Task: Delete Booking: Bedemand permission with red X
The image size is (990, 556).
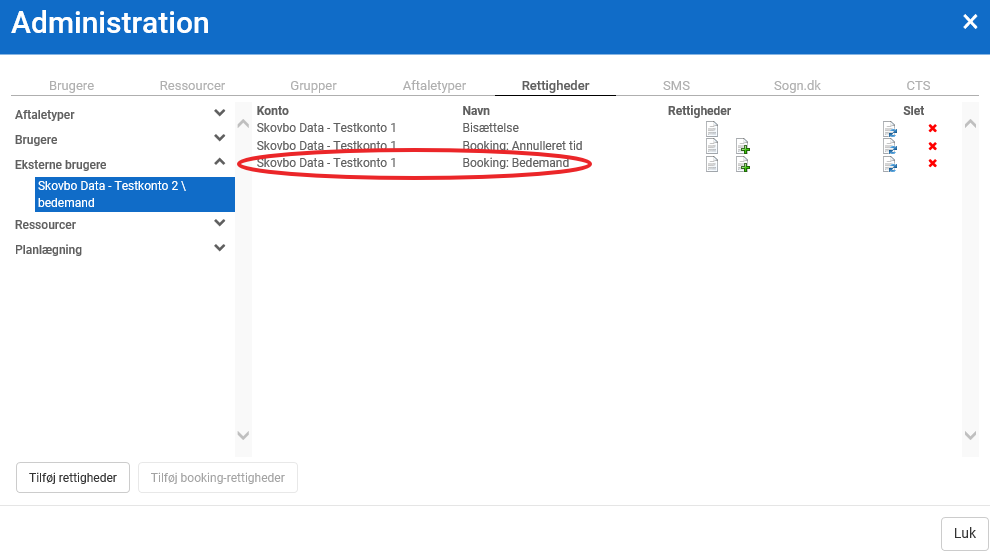Action: [x=933, y=163]
